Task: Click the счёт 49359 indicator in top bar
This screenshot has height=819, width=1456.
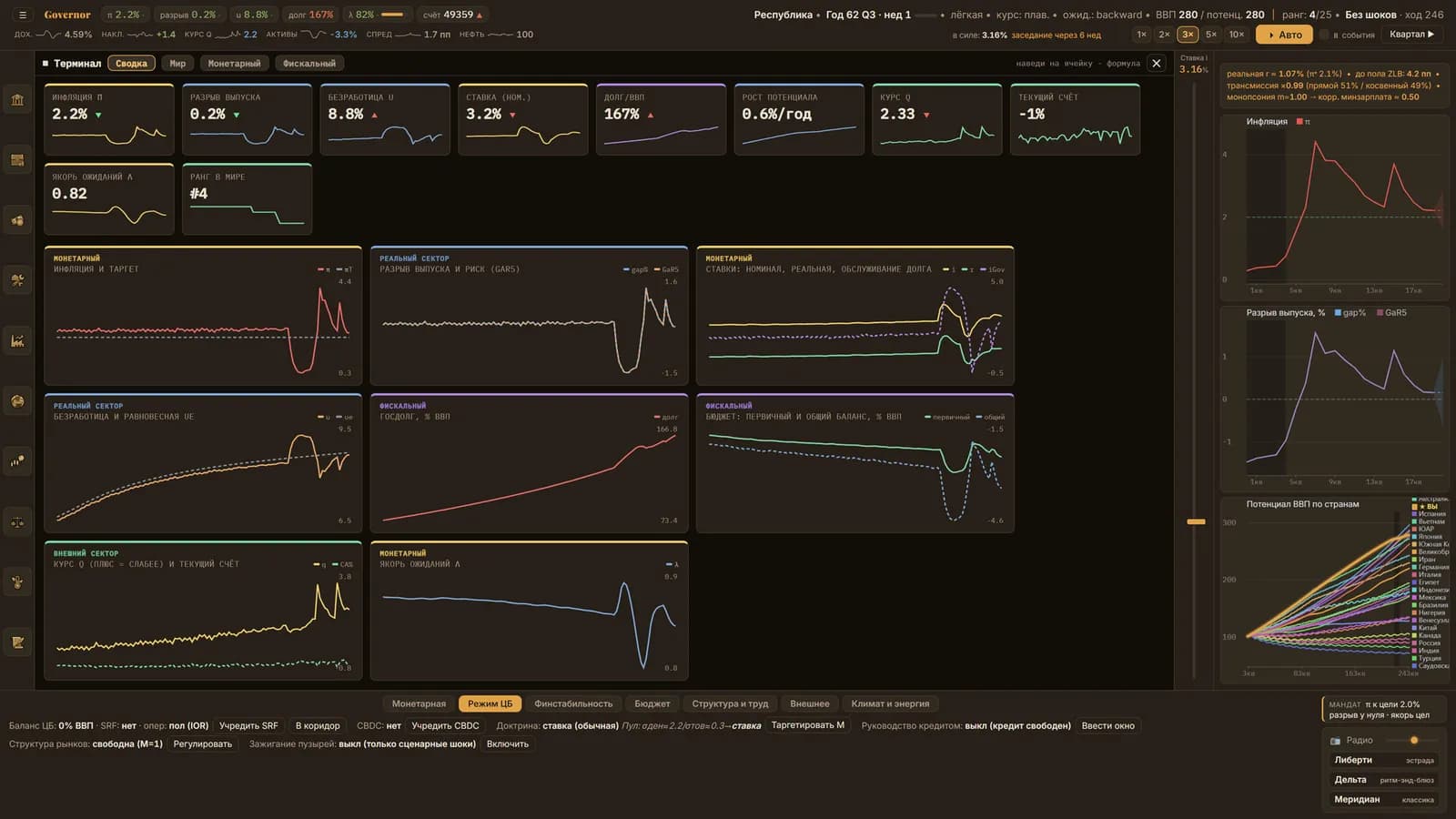Action: click(452, 15)
